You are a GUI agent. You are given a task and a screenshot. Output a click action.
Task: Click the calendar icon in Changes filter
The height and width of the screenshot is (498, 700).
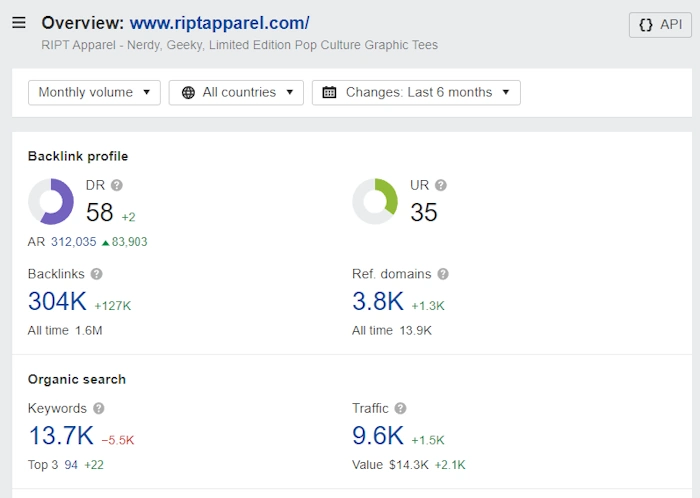(329, 92)
